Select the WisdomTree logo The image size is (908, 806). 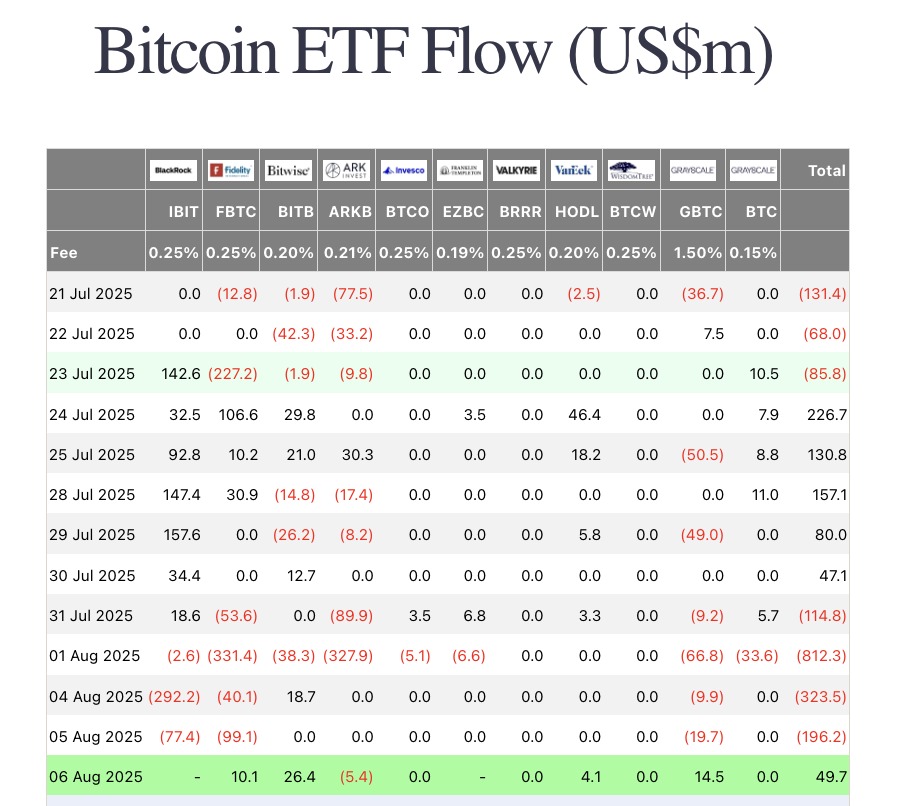(x=631, y=170)
